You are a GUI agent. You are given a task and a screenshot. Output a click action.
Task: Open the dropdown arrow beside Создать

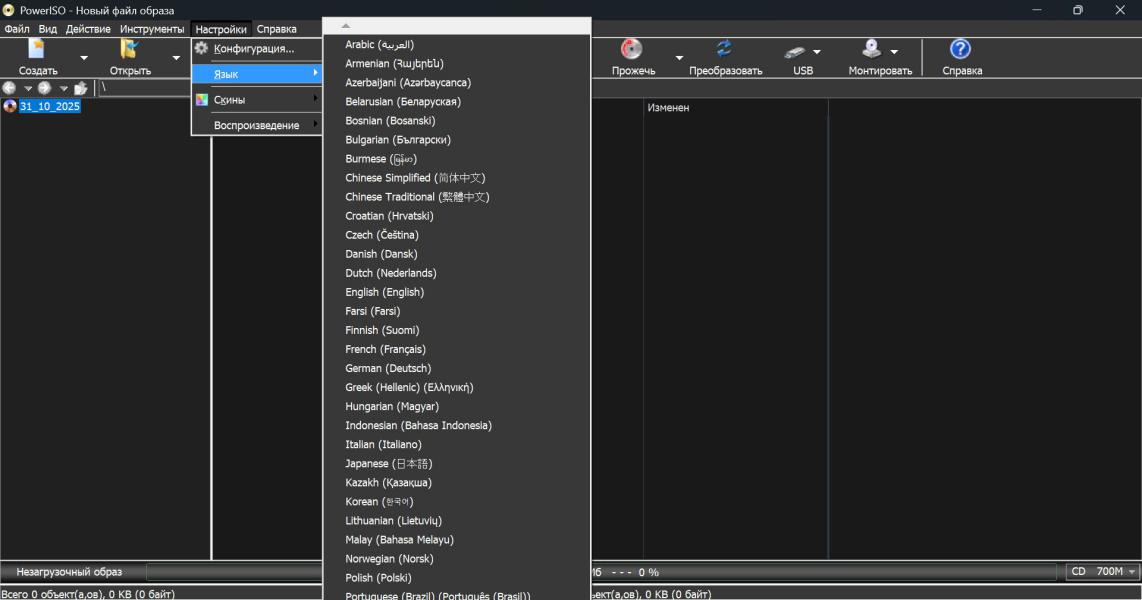pyautogui.click(x=84, y=58)
